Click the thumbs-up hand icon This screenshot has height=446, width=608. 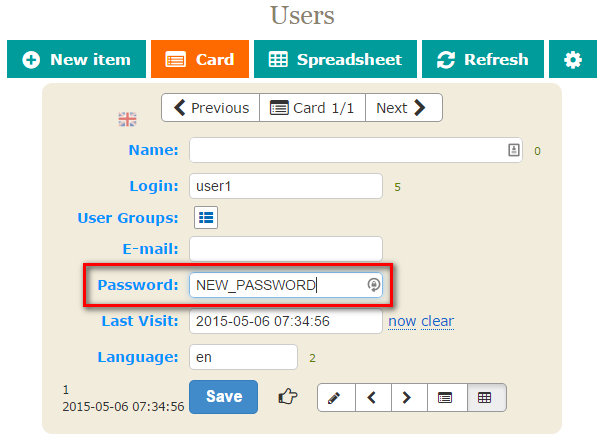[x=288, y=396]
